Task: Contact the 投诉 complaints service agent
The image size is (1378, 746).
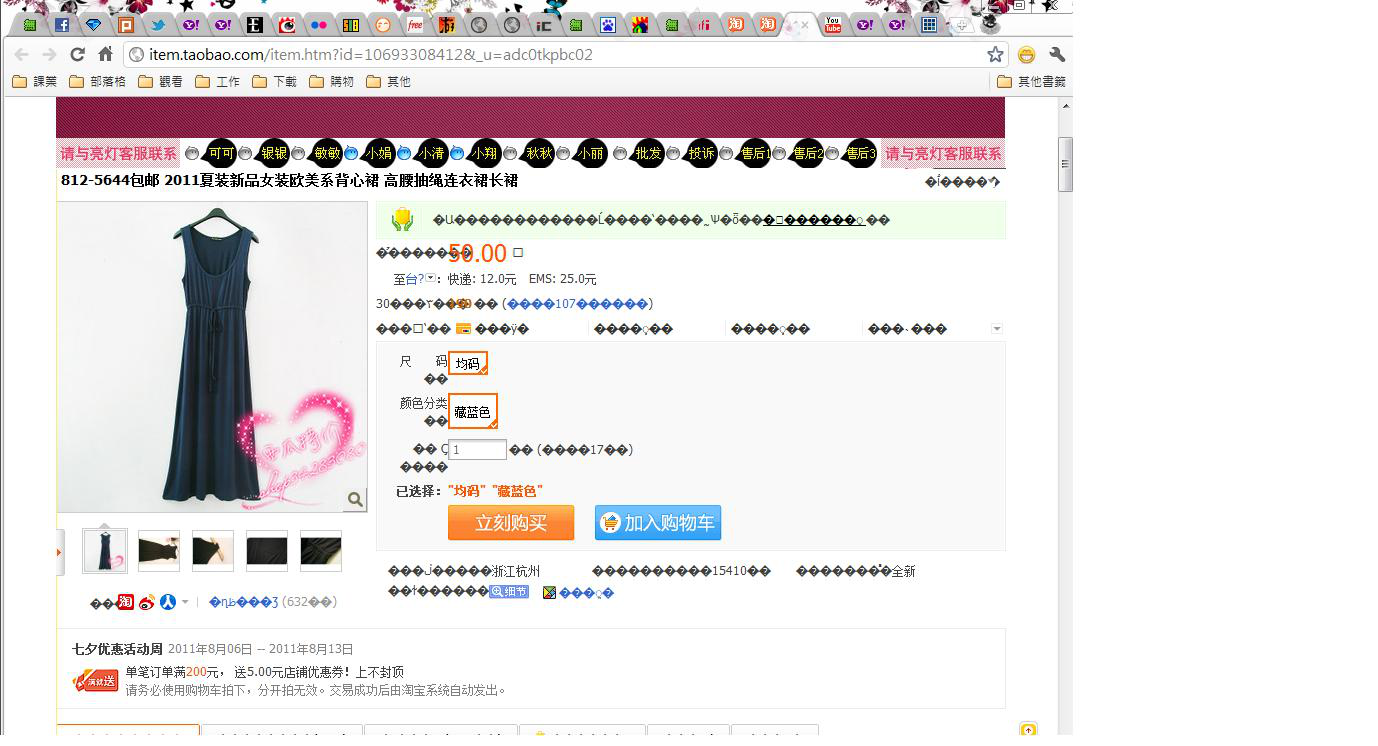Action: point(702,153)
